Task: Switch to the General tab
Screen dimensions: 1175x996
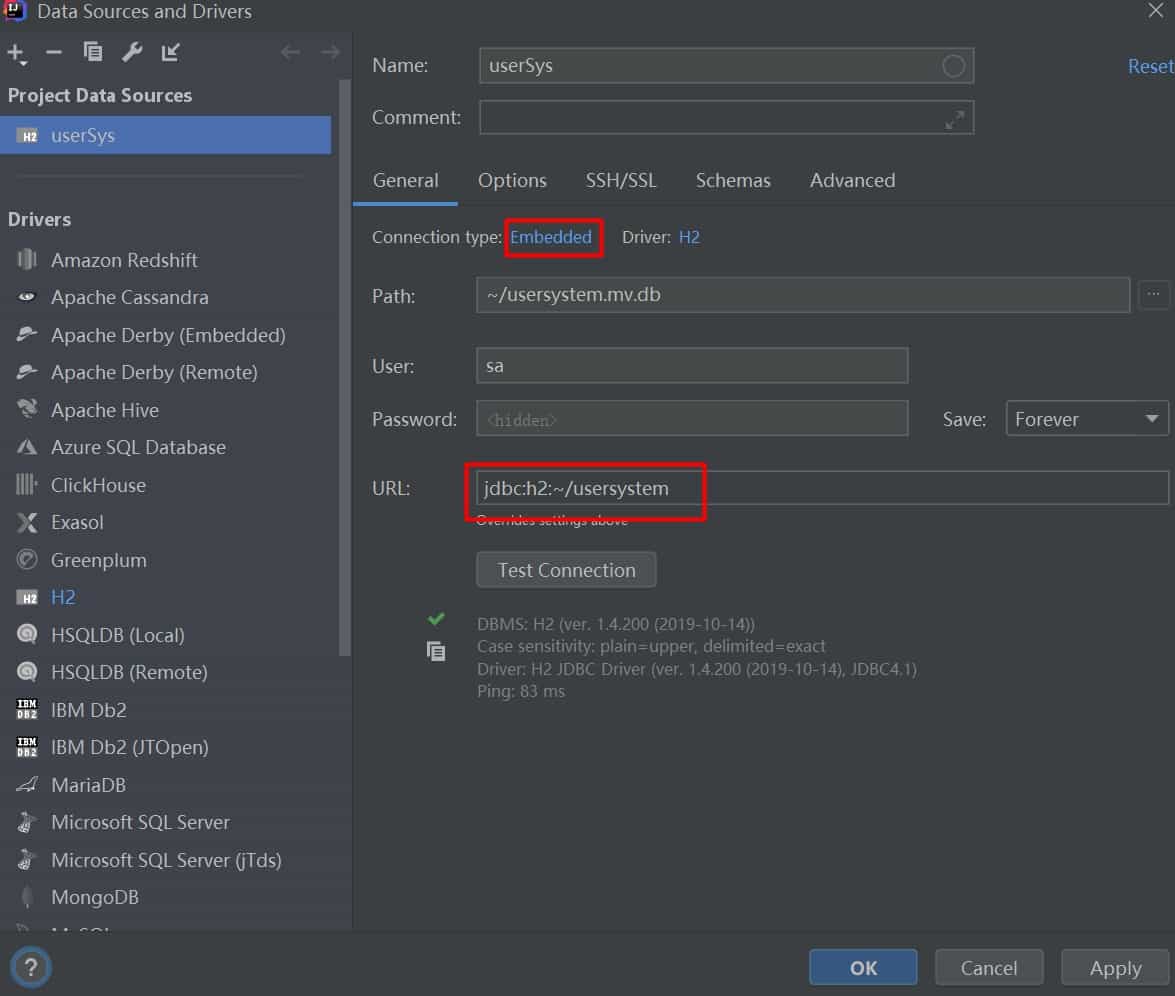Action: pos(405,181)
